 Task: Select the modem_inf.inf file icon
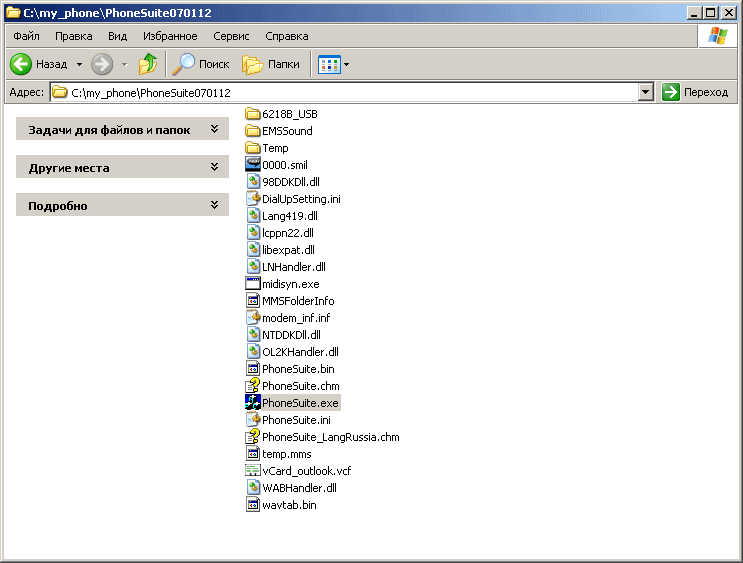tap(253, 318)
